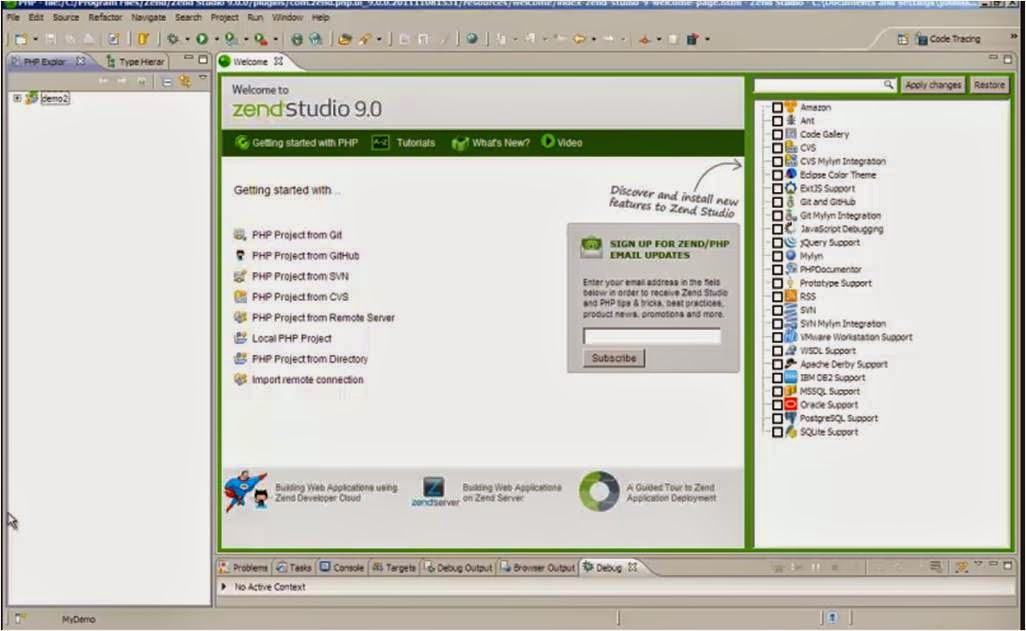Tick the Ant checkbox

[777, 121]
